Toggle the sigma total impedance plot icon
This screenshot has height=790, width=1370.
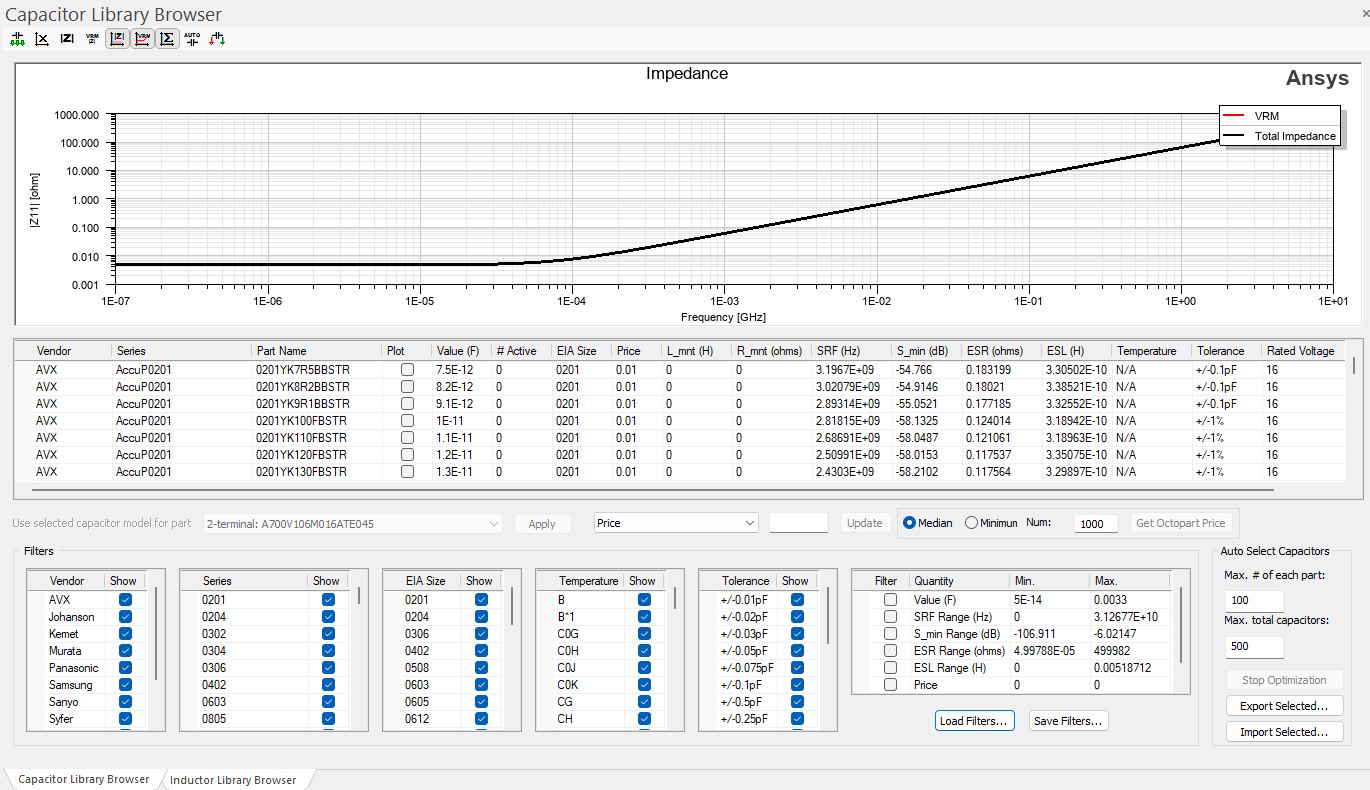click(x=168, y=39)
